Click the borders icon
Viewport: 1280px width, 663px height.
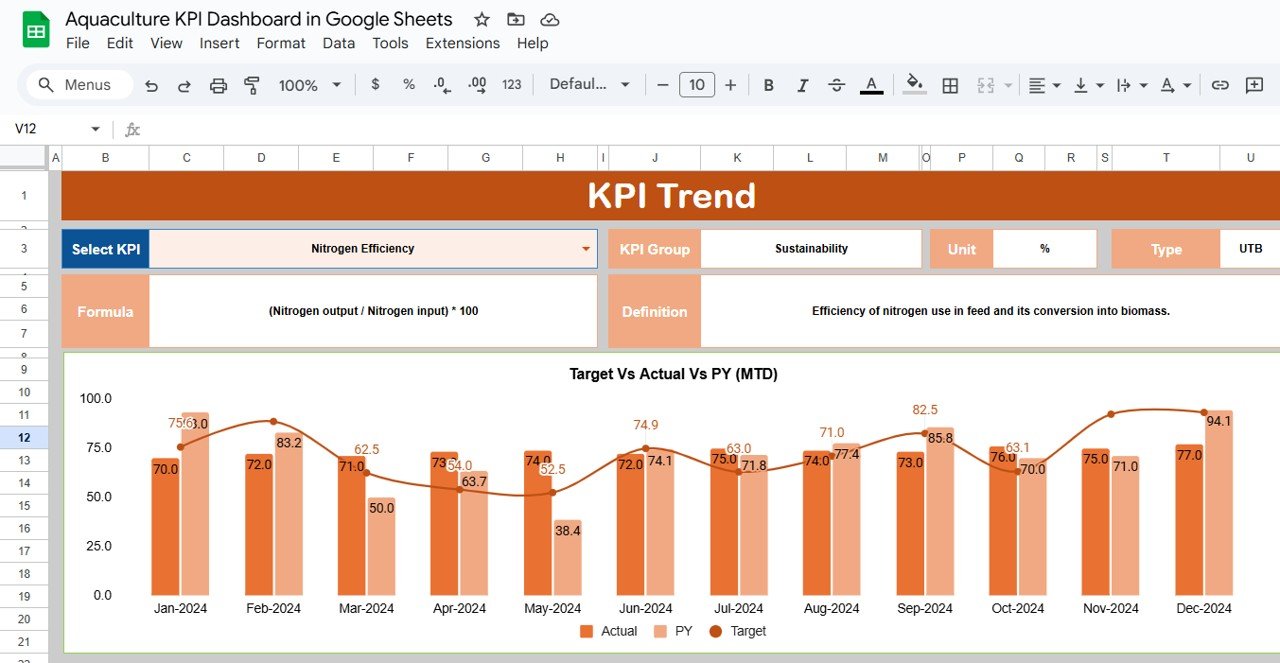tap(950, 85)
